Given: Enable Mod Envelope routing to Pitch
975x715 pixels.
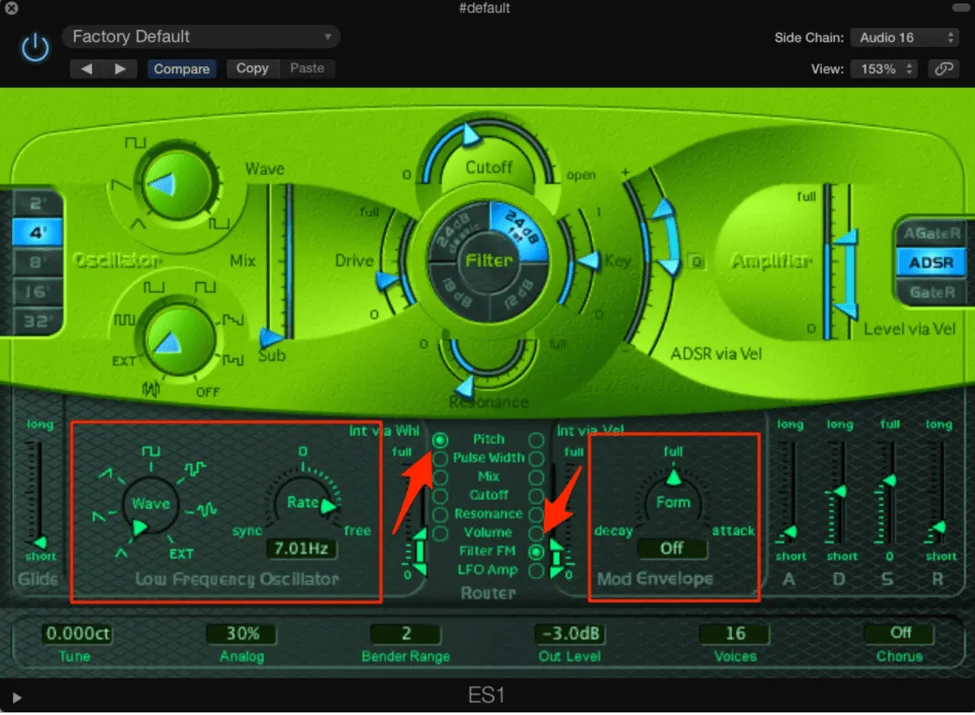Looking at the screenshot, I should [536, 440].
